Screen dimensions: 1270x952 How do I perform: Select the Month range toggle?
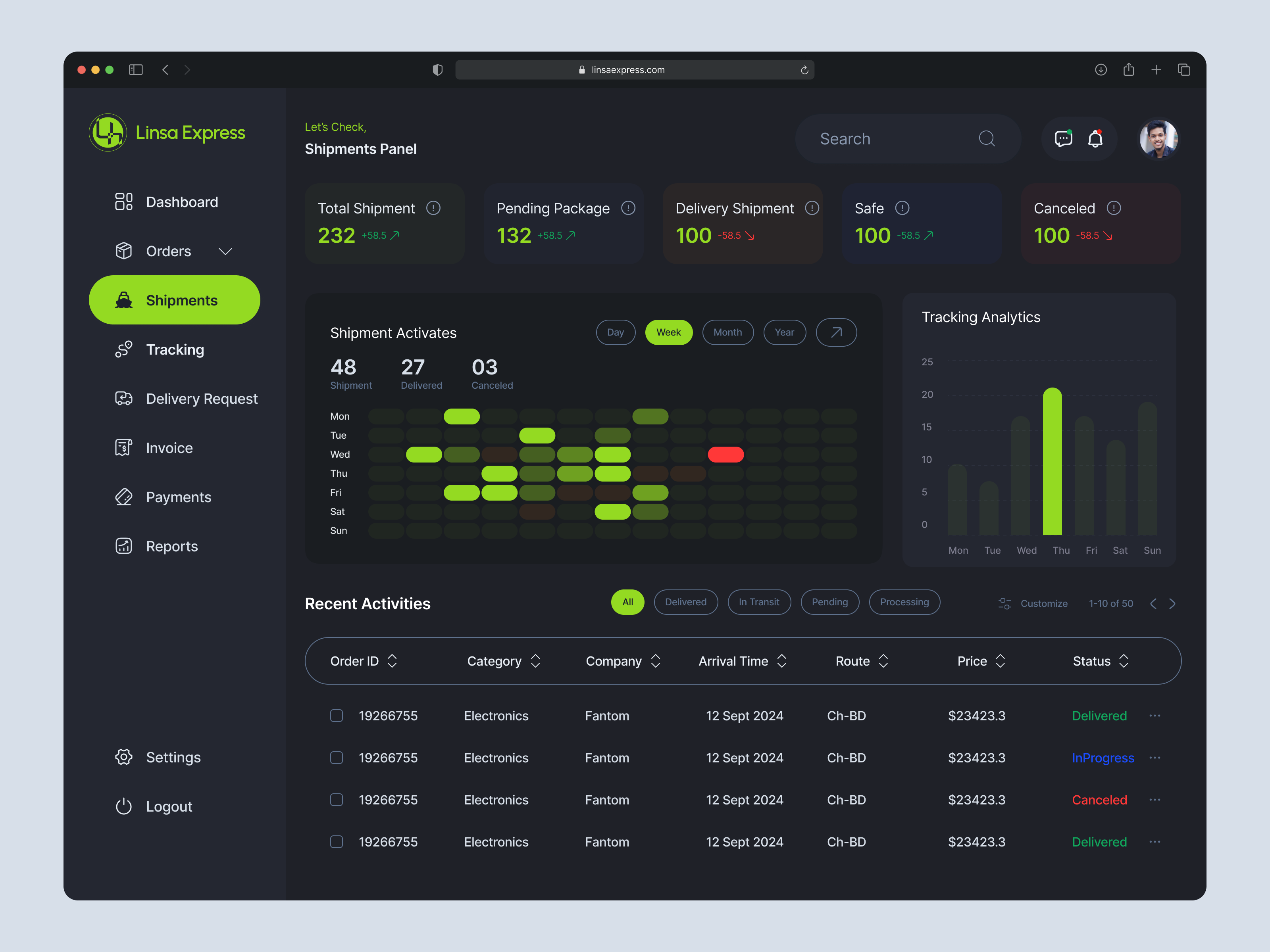[728, 332]
